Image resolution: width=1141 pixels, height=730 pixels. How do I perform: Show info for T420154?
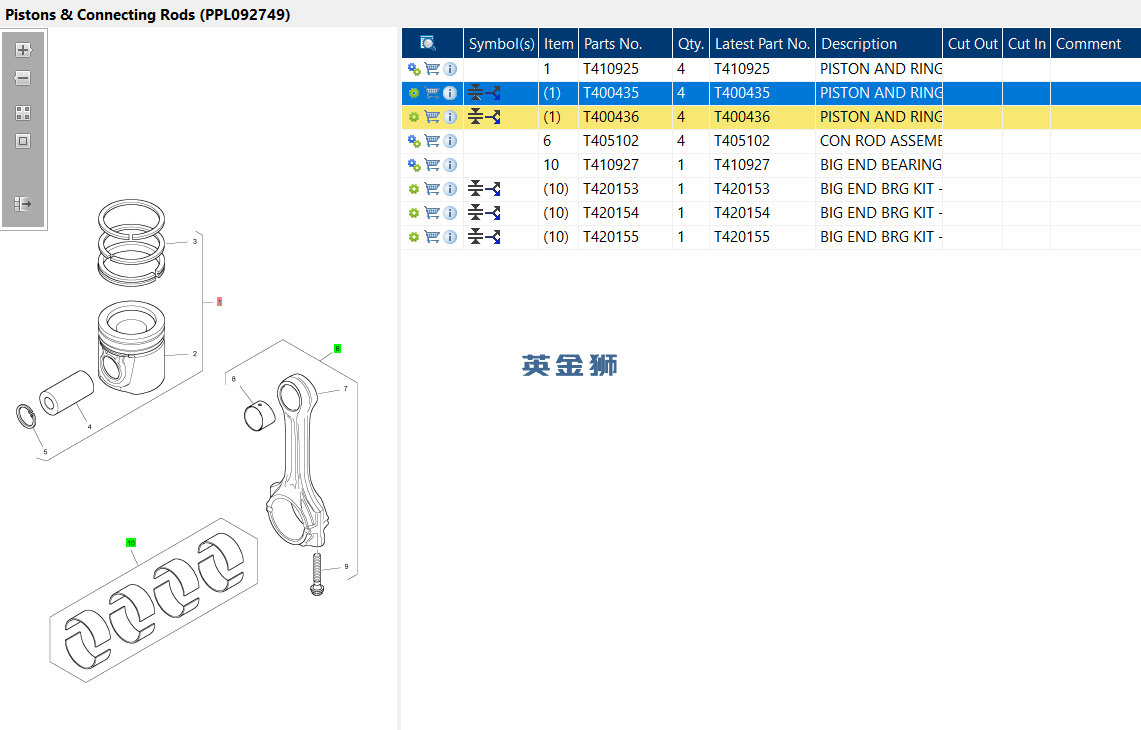pos(450,213)
